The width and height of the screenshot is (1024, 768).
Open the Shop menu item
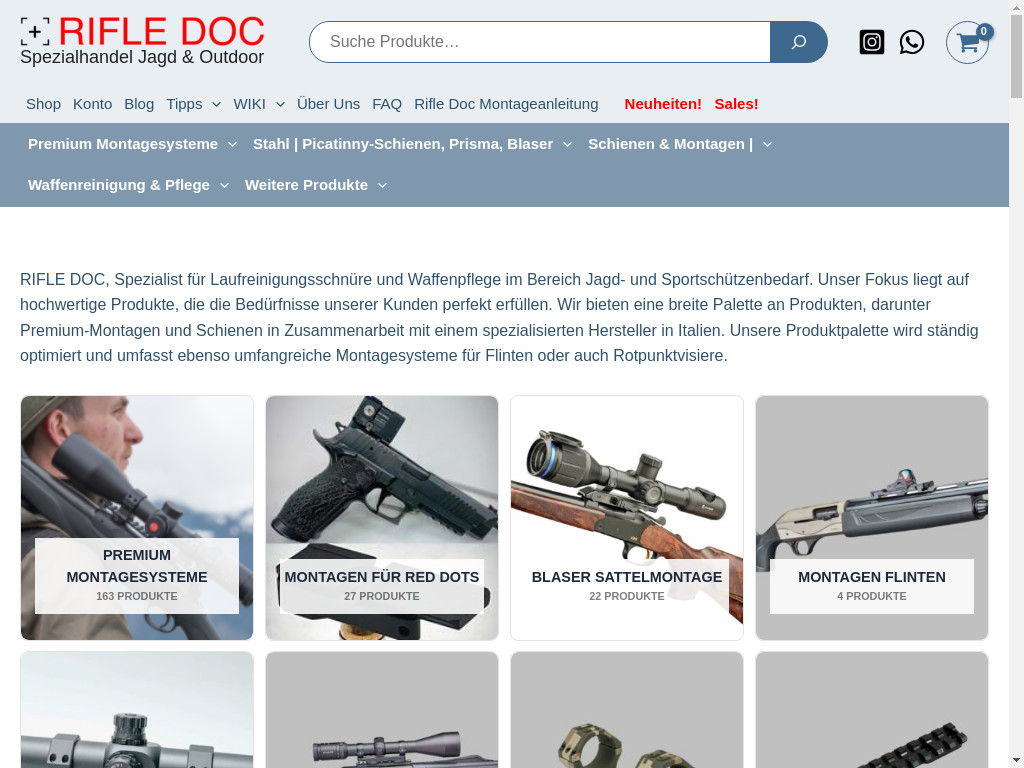coord(43,104)
